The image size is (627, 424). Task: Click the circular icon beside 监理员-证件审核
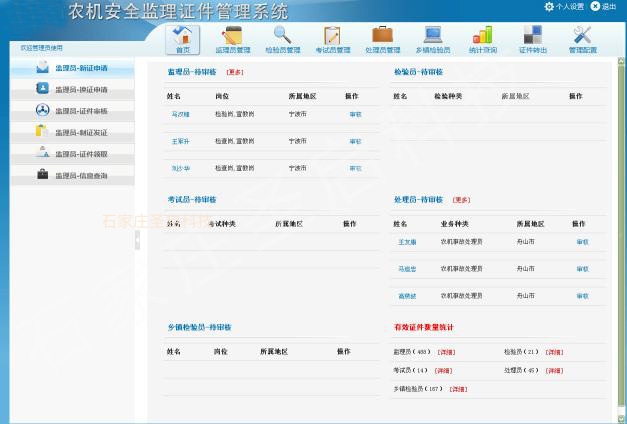(42, 110)
